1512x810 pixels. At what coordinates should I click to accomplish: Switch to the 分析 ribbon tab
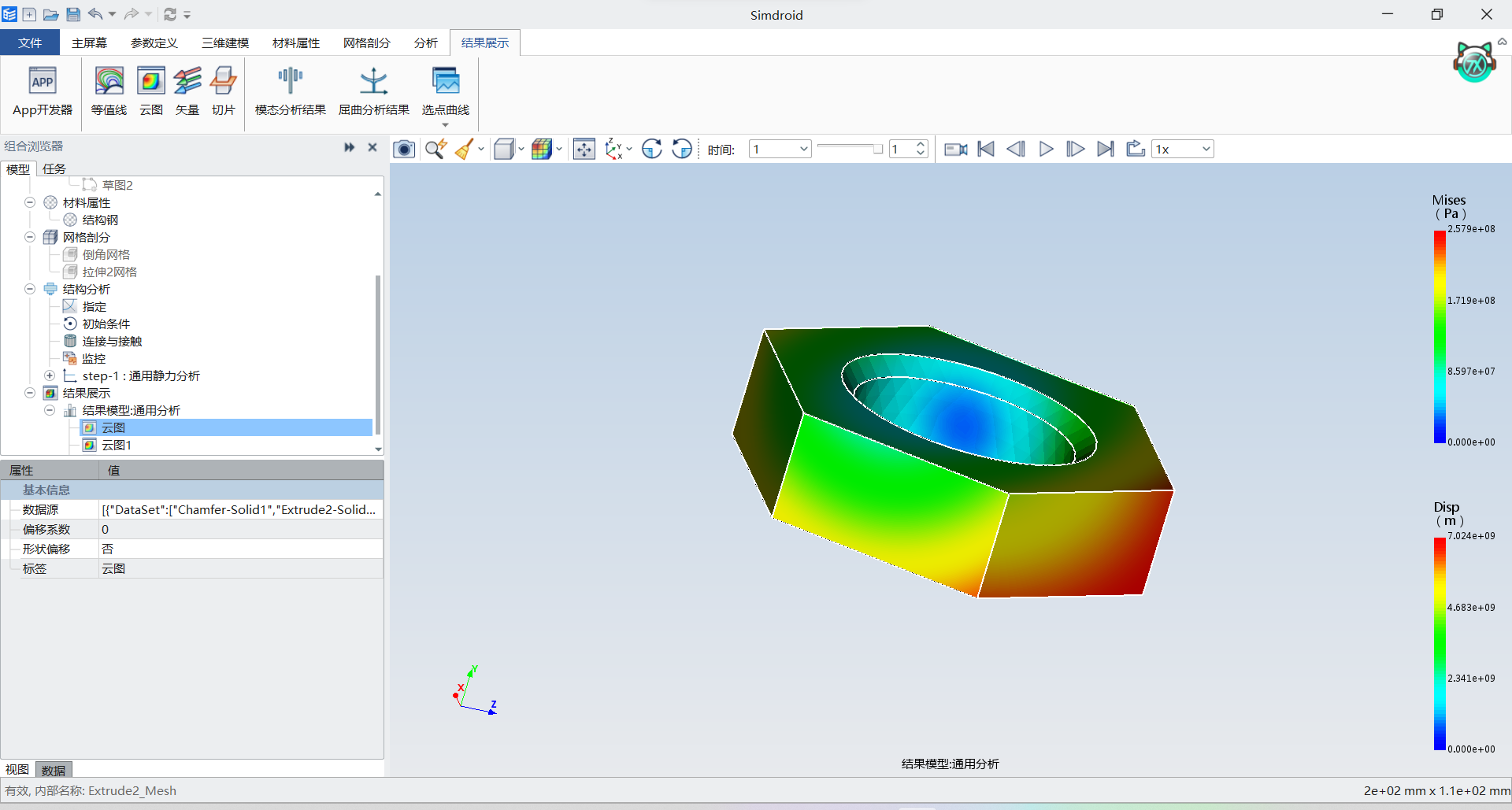coord(425,43)
